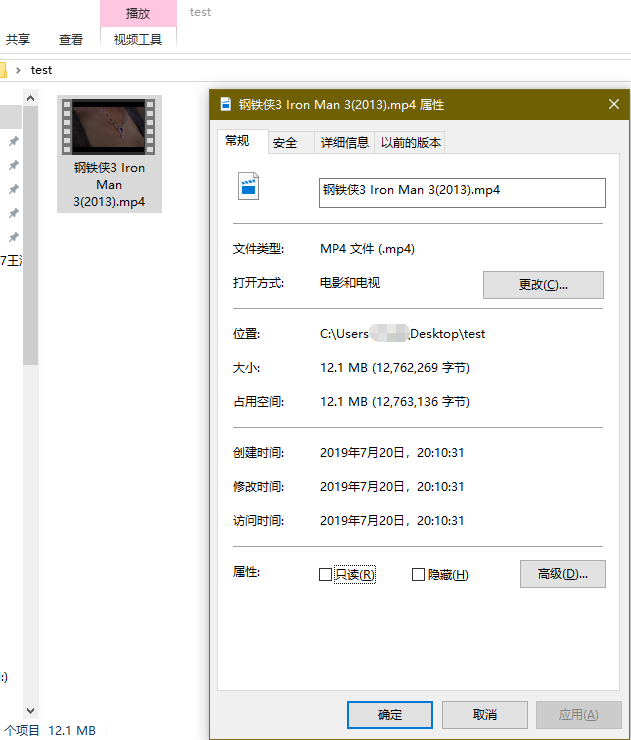Image resolution: width=631 pixels, height=740 pixels.
Task: Click the navigation pane scrollbar thumb
Action: coord(31,235)
